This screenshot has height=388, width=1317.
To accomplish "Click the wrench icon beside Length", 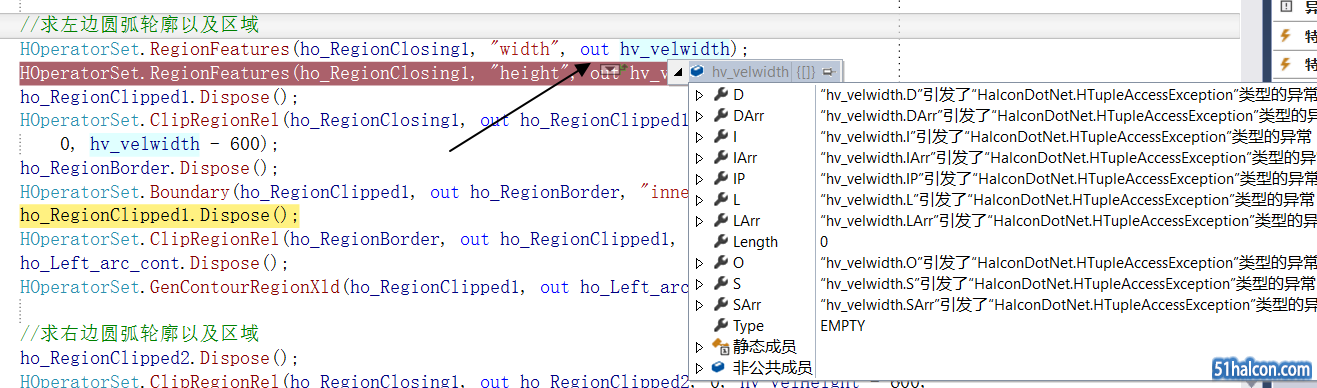I will click(x=720, y=242).
